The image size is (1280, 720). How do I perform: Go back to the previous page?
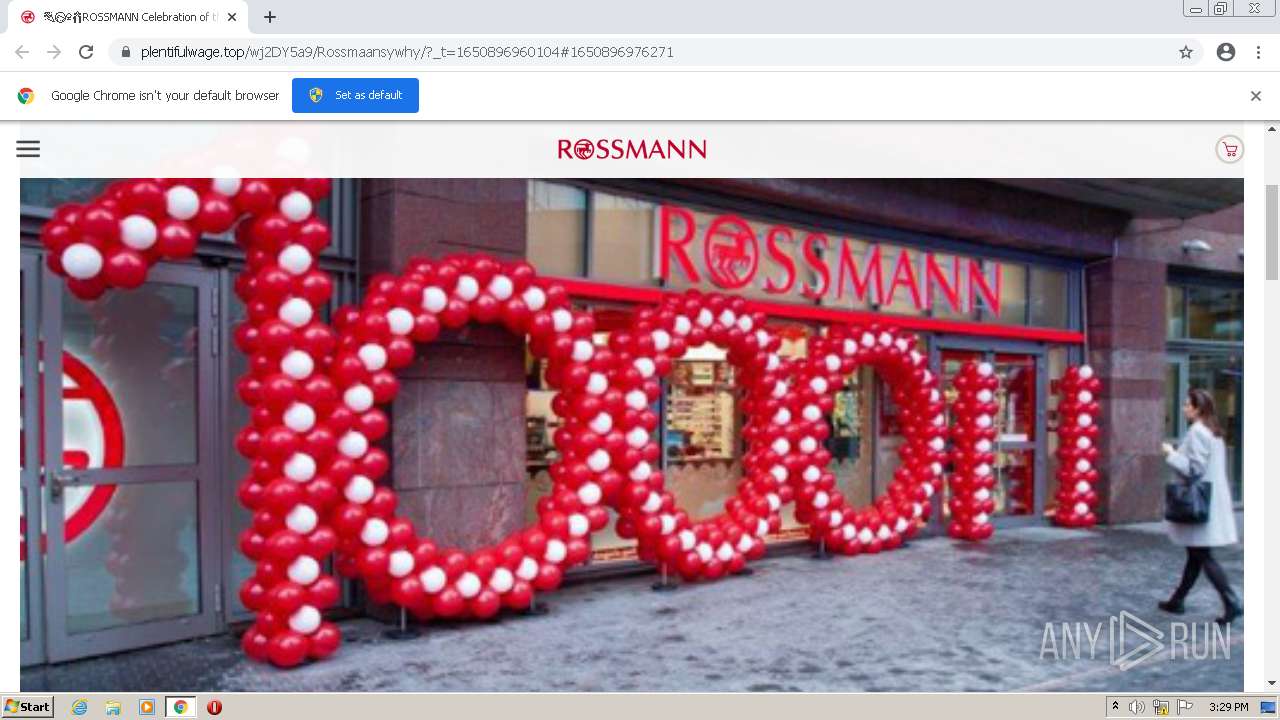[x=22, y=52]
